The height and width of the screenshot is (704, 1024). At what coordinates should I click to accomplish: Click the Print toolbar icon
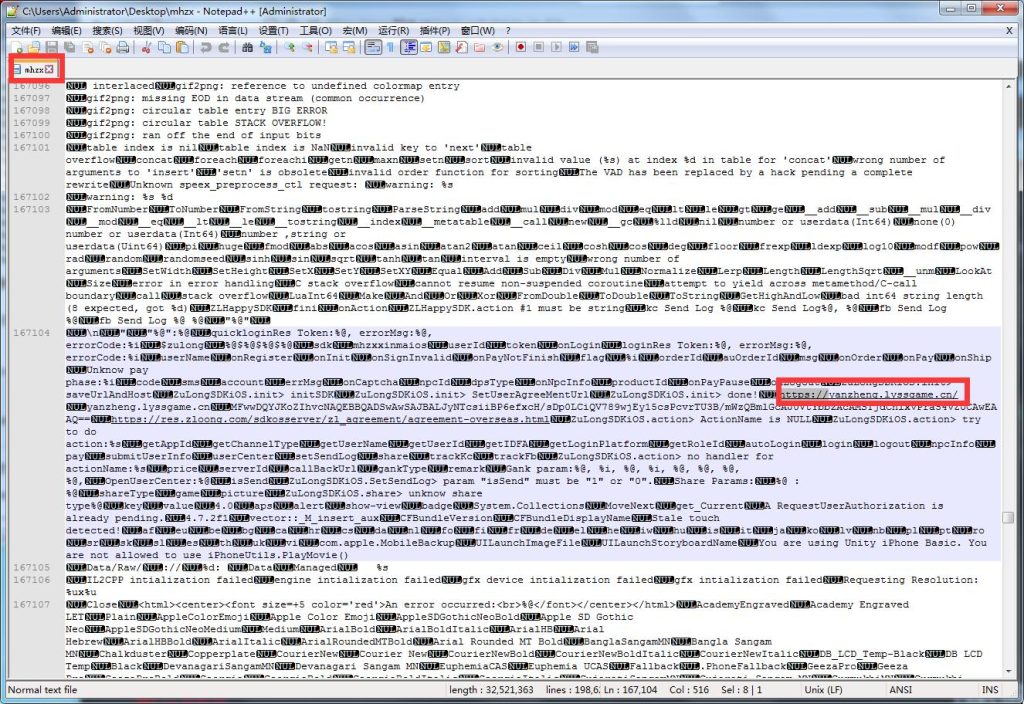coord(123,47)
